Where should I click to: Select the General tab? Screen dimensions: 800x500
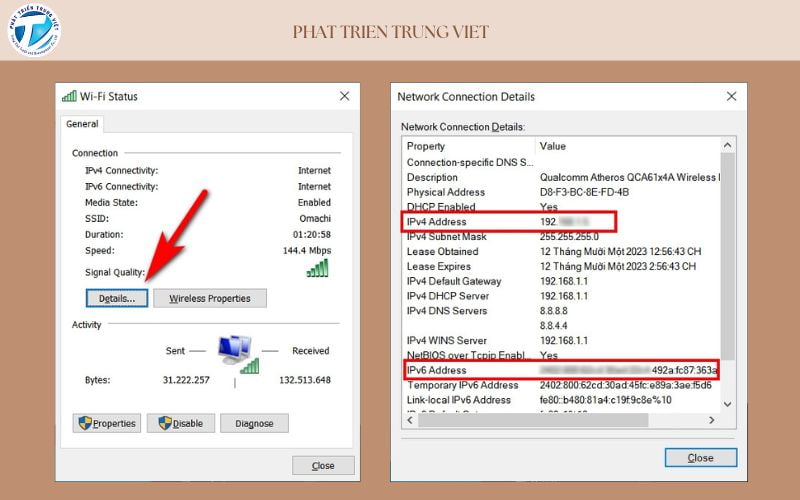[x=82, y=124]
